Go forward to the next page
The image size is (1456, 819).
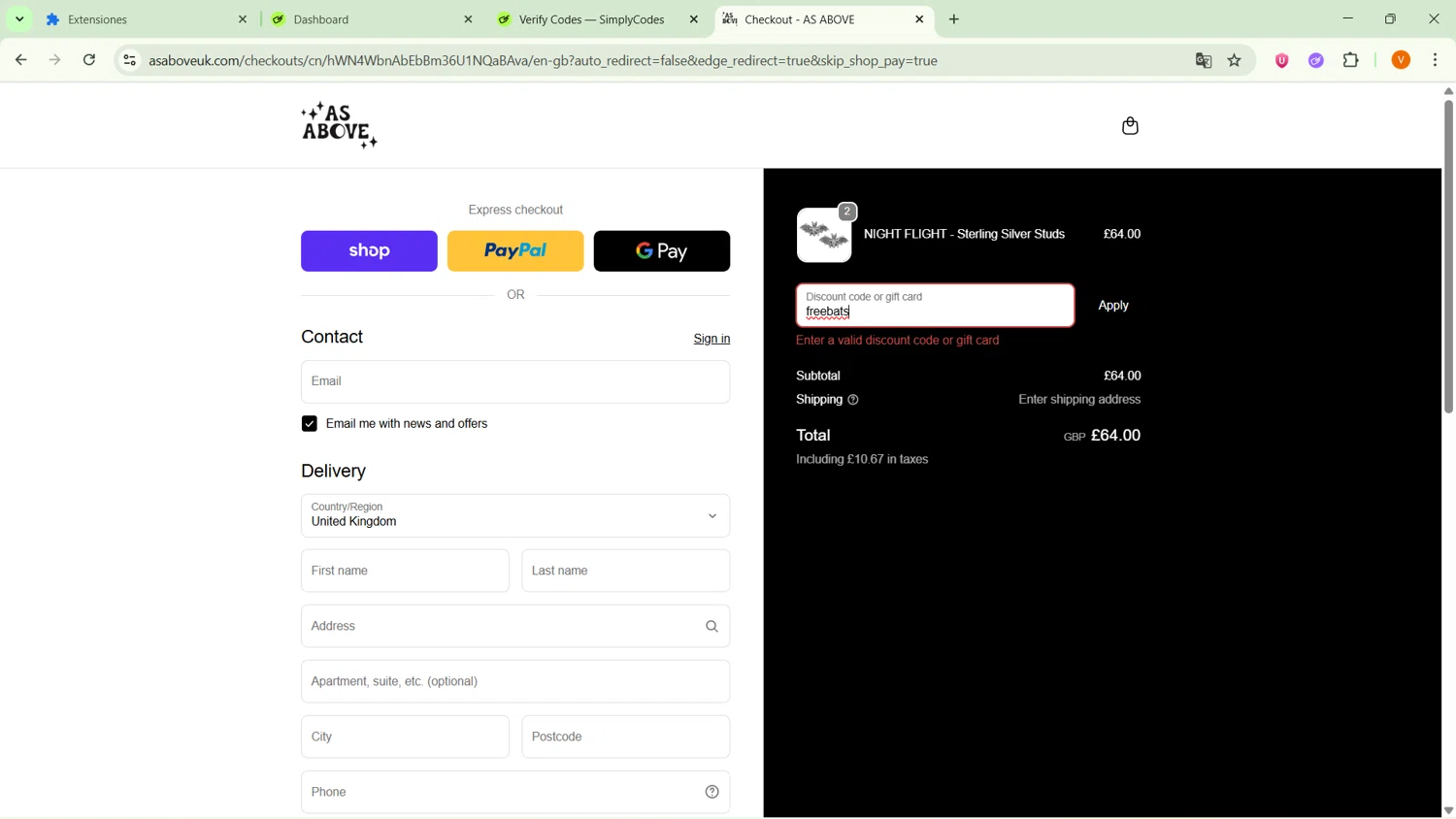(55, 60)
